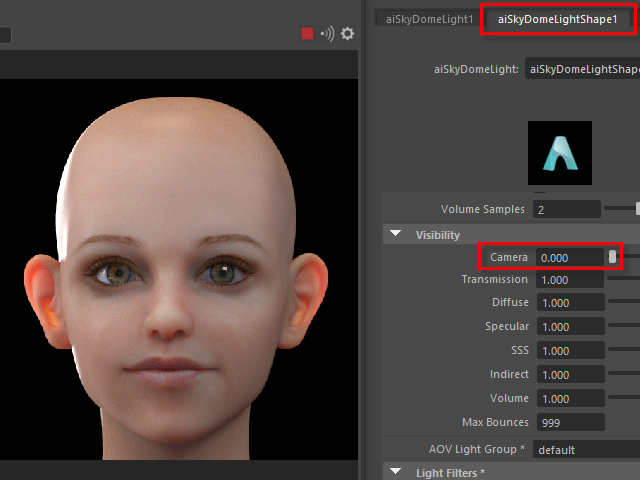This screenshot has height=480, width=640.
Task: Click the Camera slider handle
Action: (613, 258)
